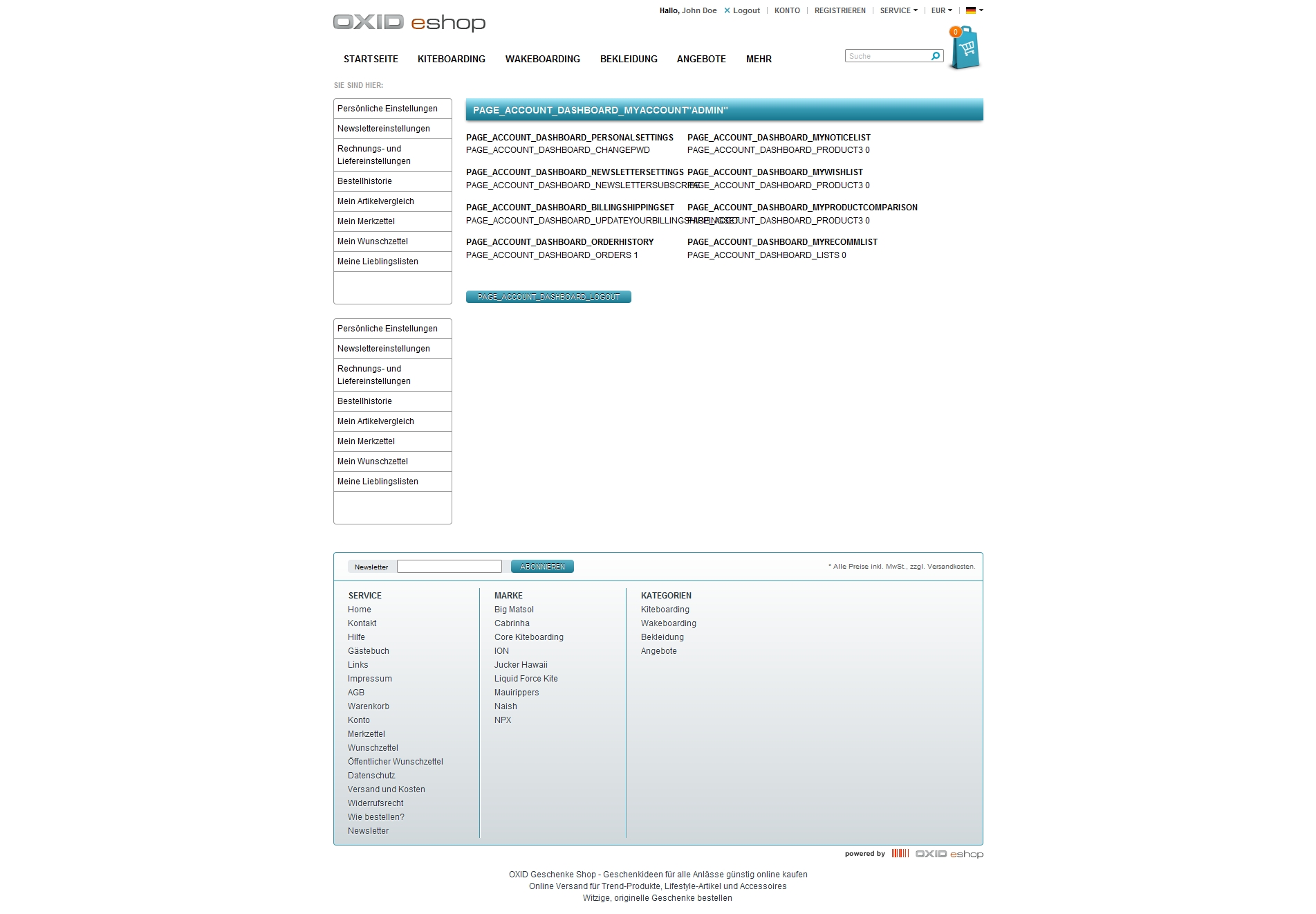Image resolution: width=1316 pixels, height=914 pixels.
Task: Click the search magnifier icon
Action: point(936,56)
